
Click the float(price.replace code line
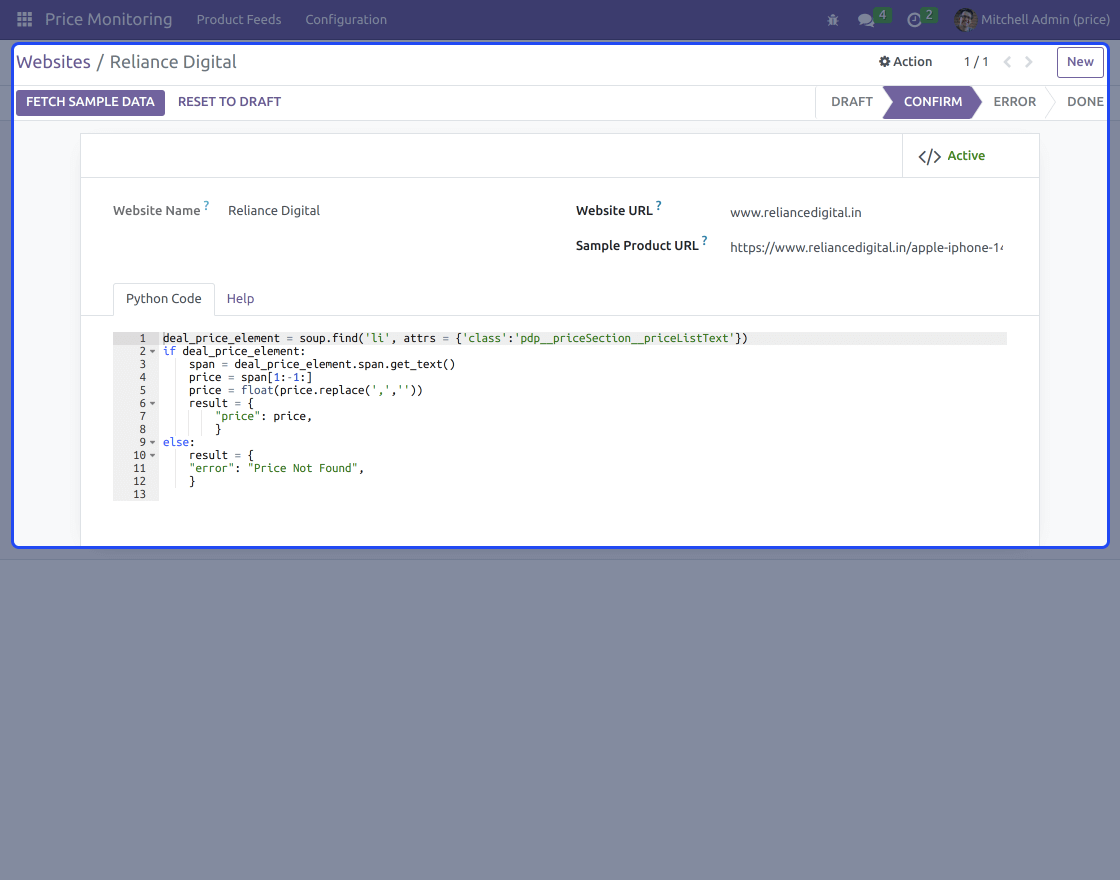point(306,390)
